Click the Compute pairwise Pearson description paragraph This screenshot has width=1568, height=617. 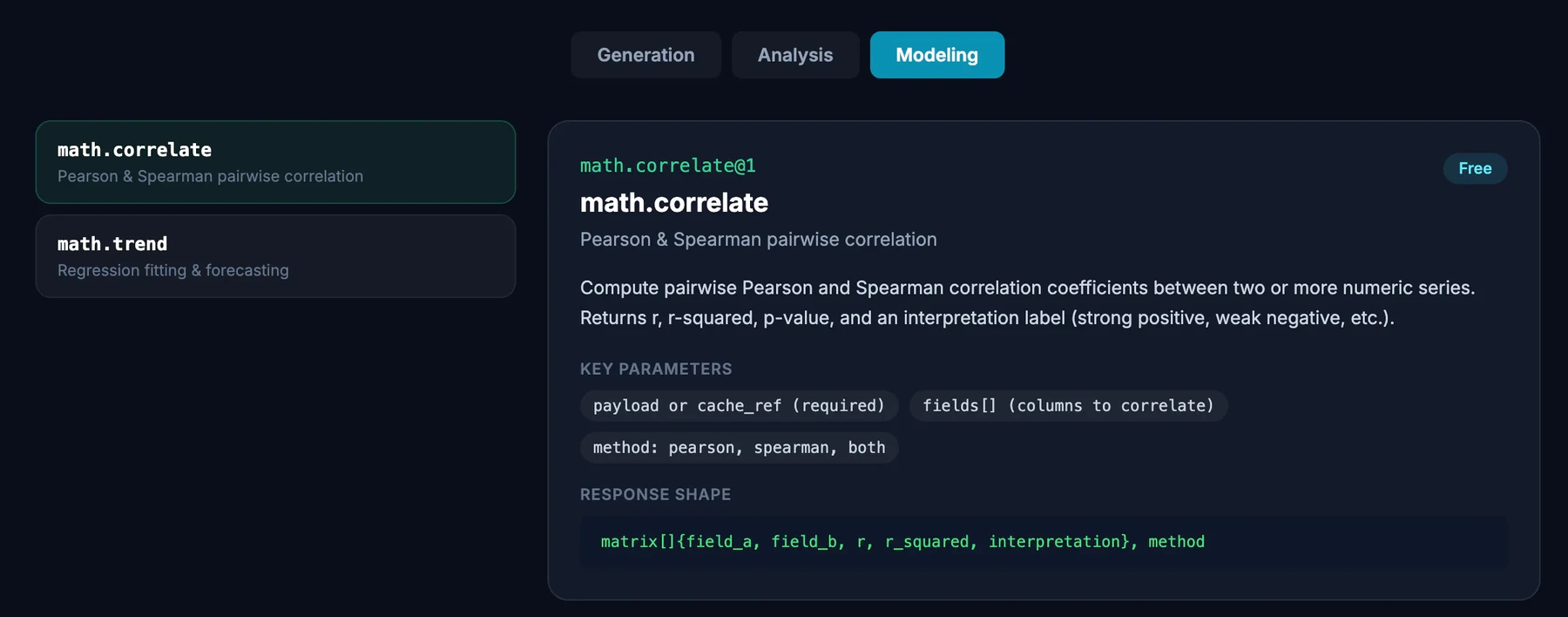click(1028, 302)
